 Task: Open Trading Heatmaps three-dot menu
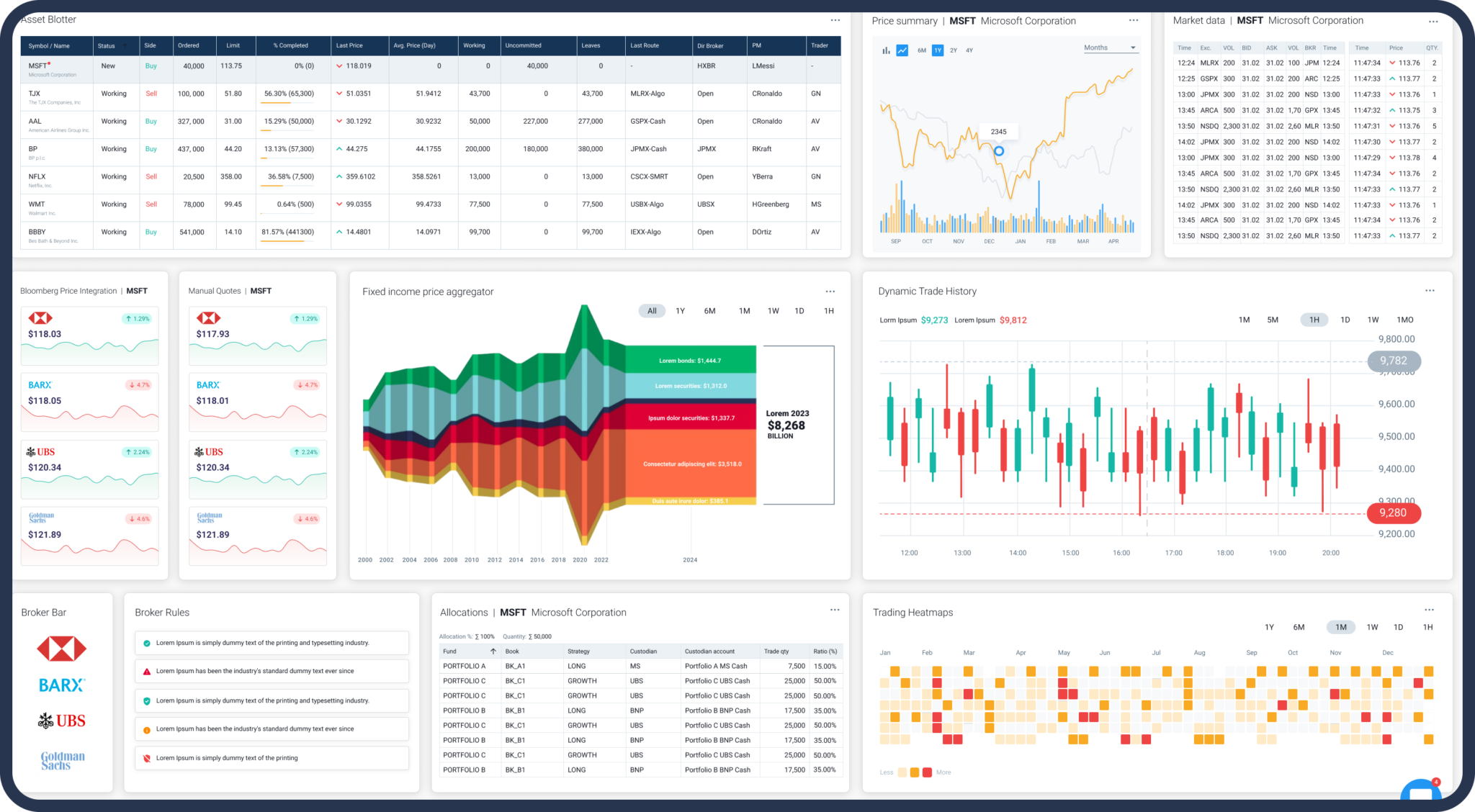pos(1429,610)
